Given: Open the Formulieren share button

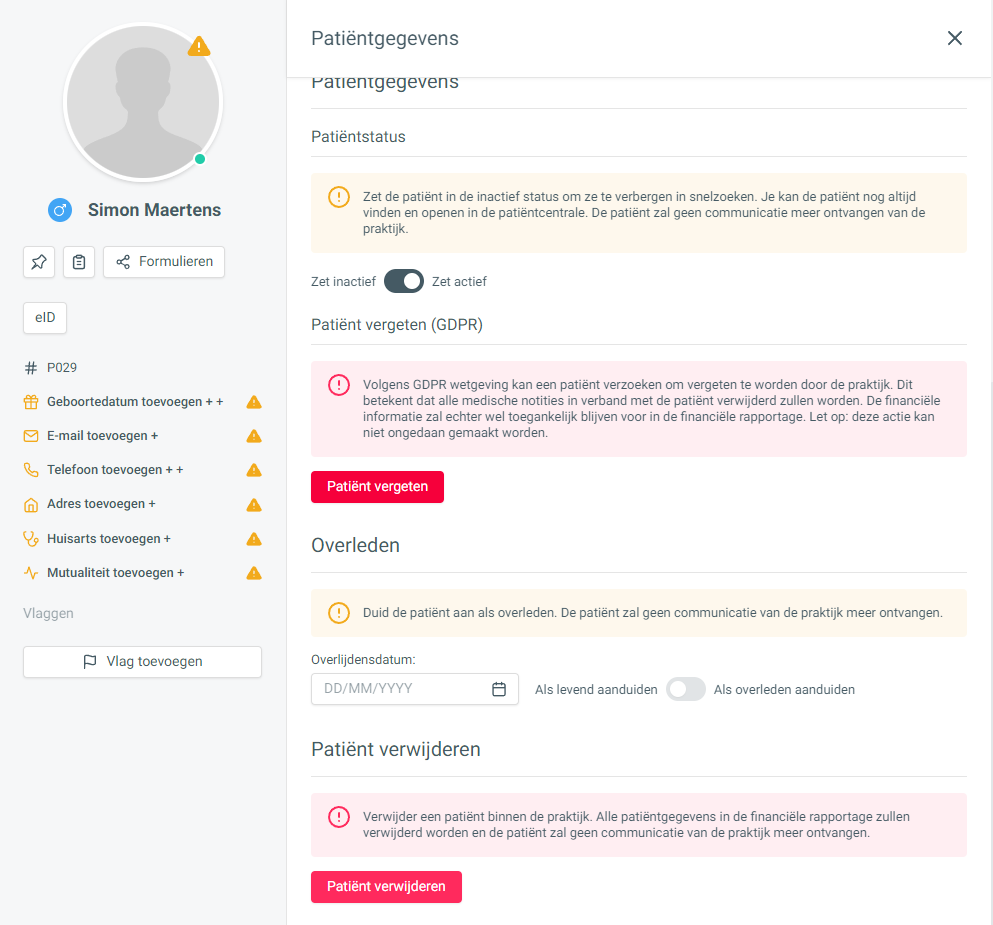Looking at the screenshot, I should pos(164,262).
